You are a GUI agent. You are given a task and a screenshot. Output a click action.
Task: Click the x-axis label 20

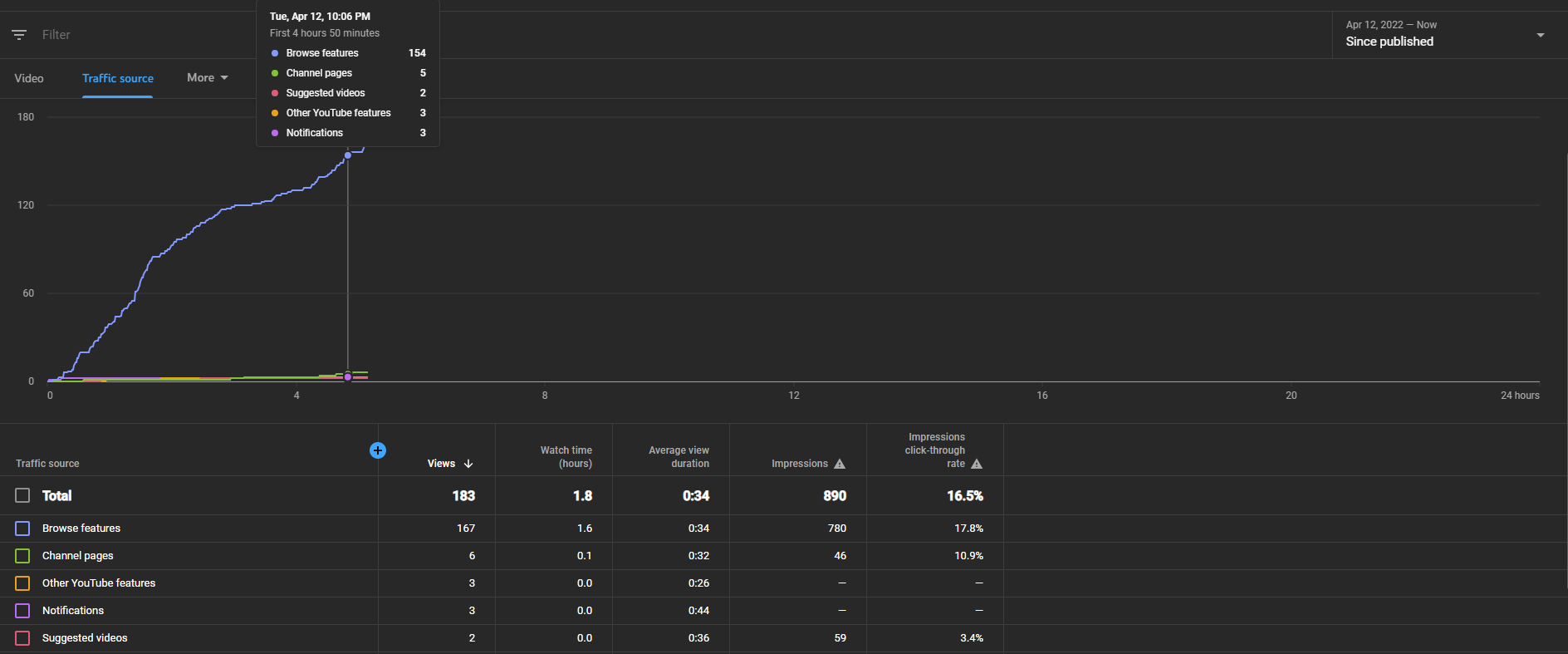[x=1291, y=396]
